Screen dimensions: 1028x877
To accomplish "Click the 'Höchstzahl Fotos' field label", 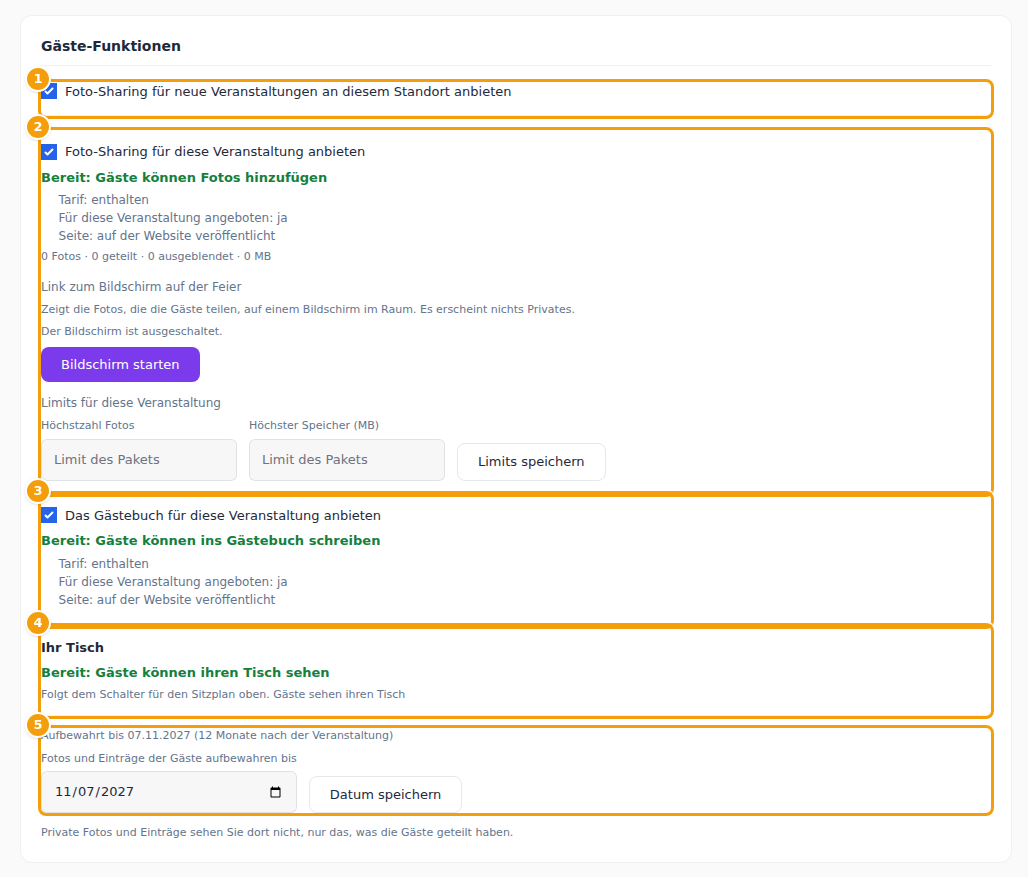I will pyautogui.click(x=88, y=425).
